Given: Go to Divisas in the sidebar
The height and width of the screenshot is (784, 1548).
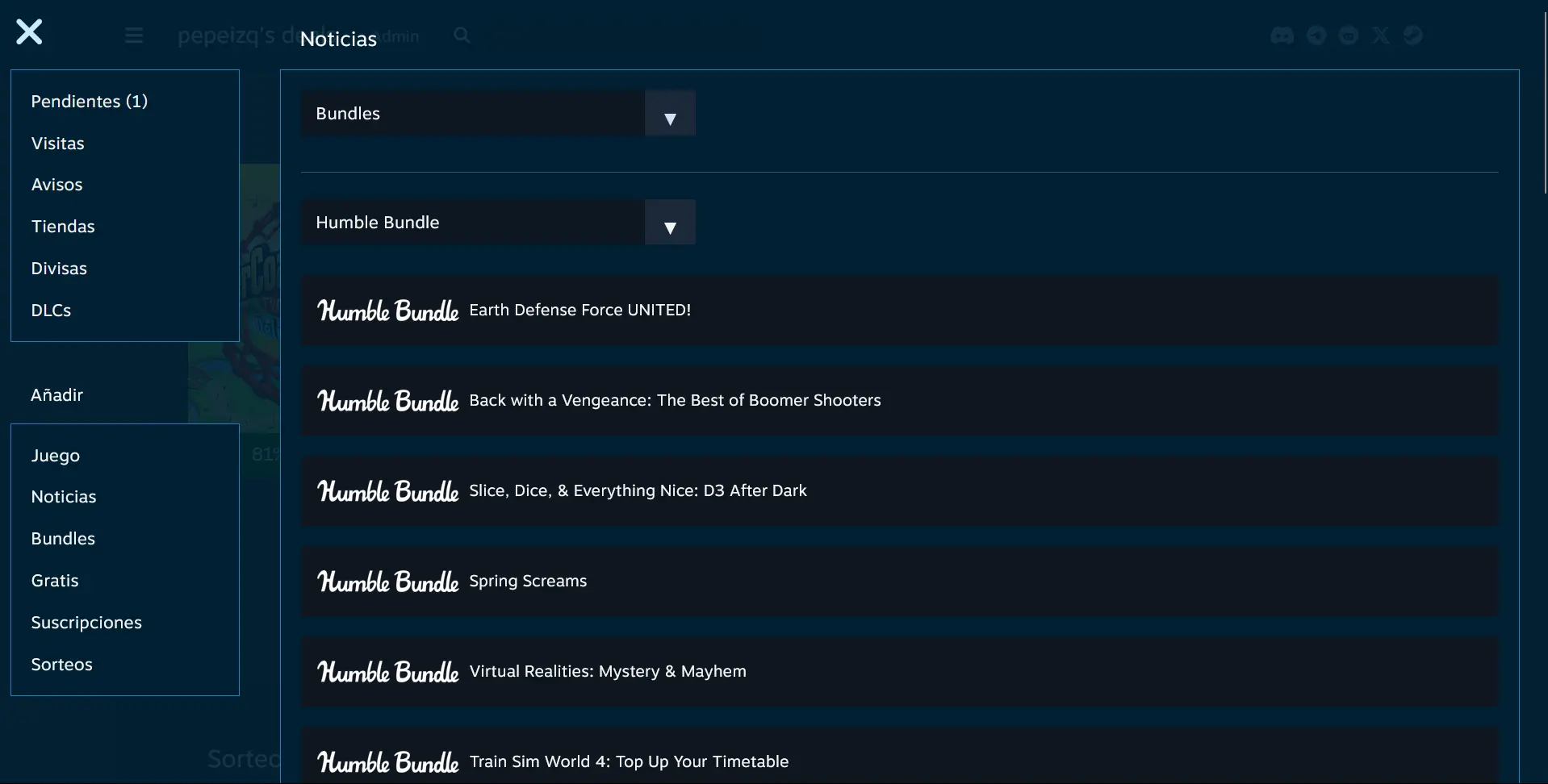Looking at the screenshot, I should [x=59, y=269].
